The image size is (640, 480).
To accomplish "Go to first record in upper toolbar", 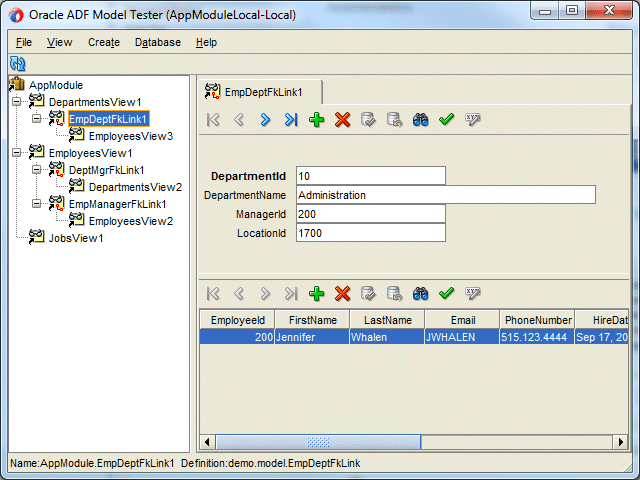I will (x=213, y=120).
